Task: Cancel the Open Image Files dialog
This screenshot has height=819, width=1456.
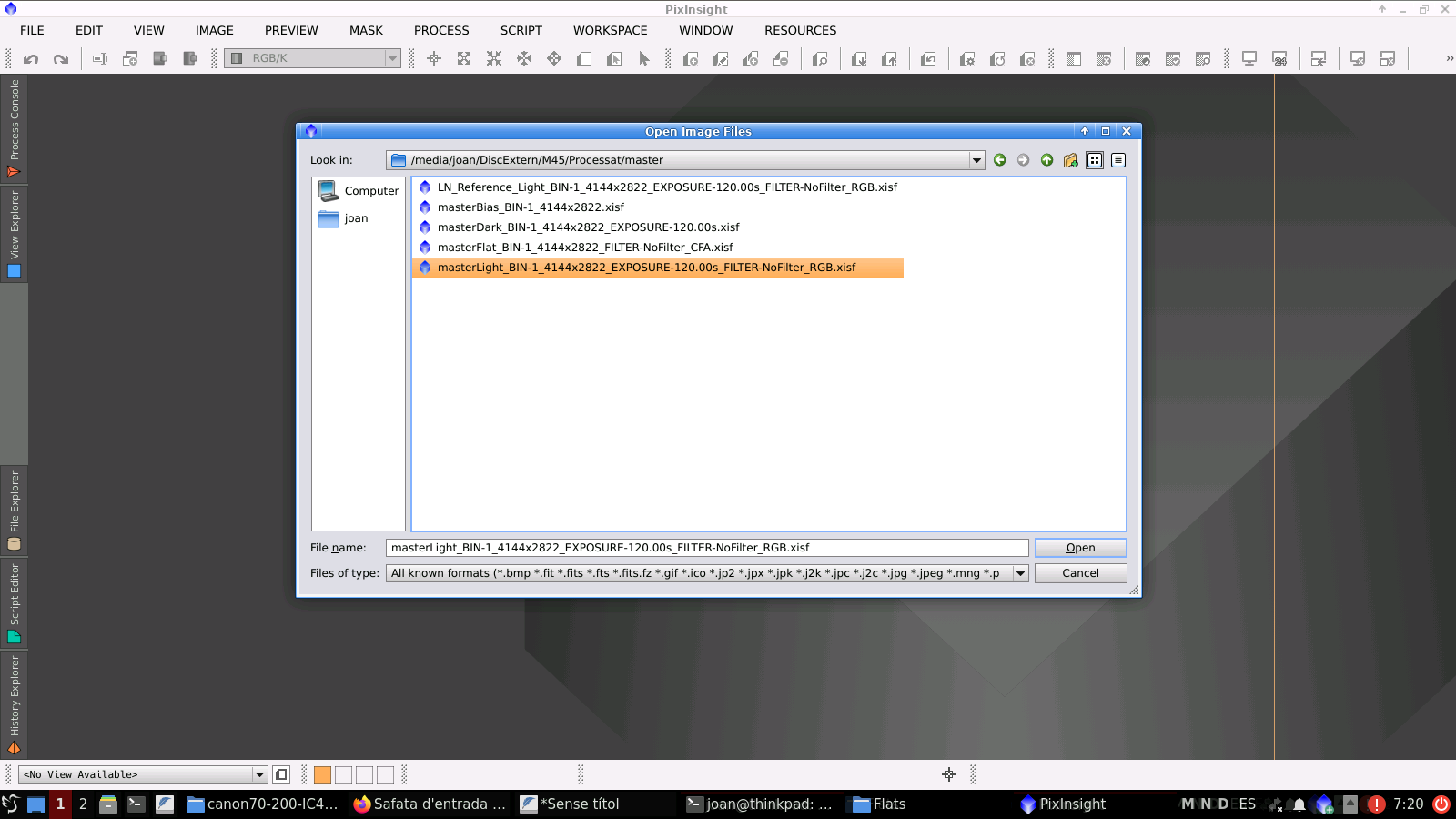Action: (1080, 573)
